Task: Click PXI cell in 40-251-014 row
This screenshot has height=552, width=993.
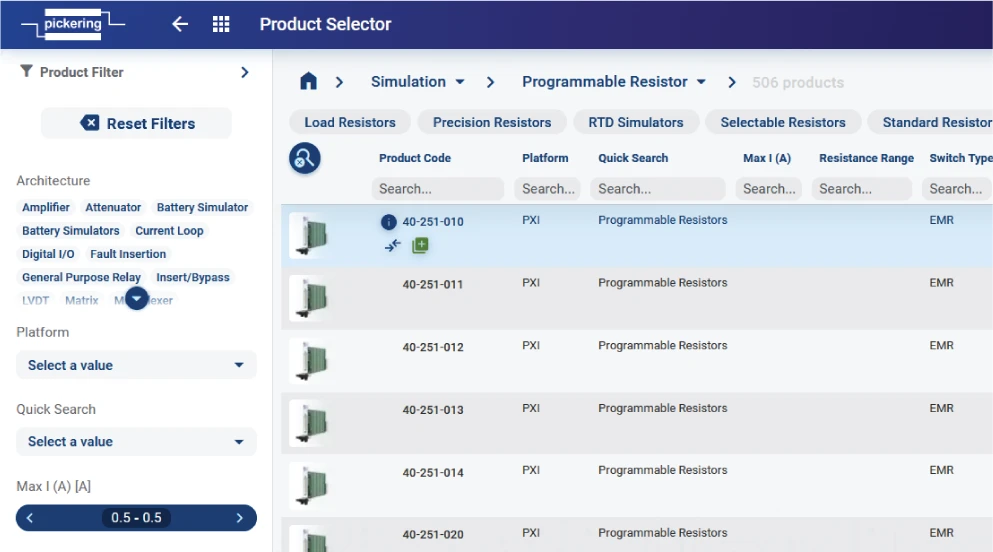Action: pos(531,470)
